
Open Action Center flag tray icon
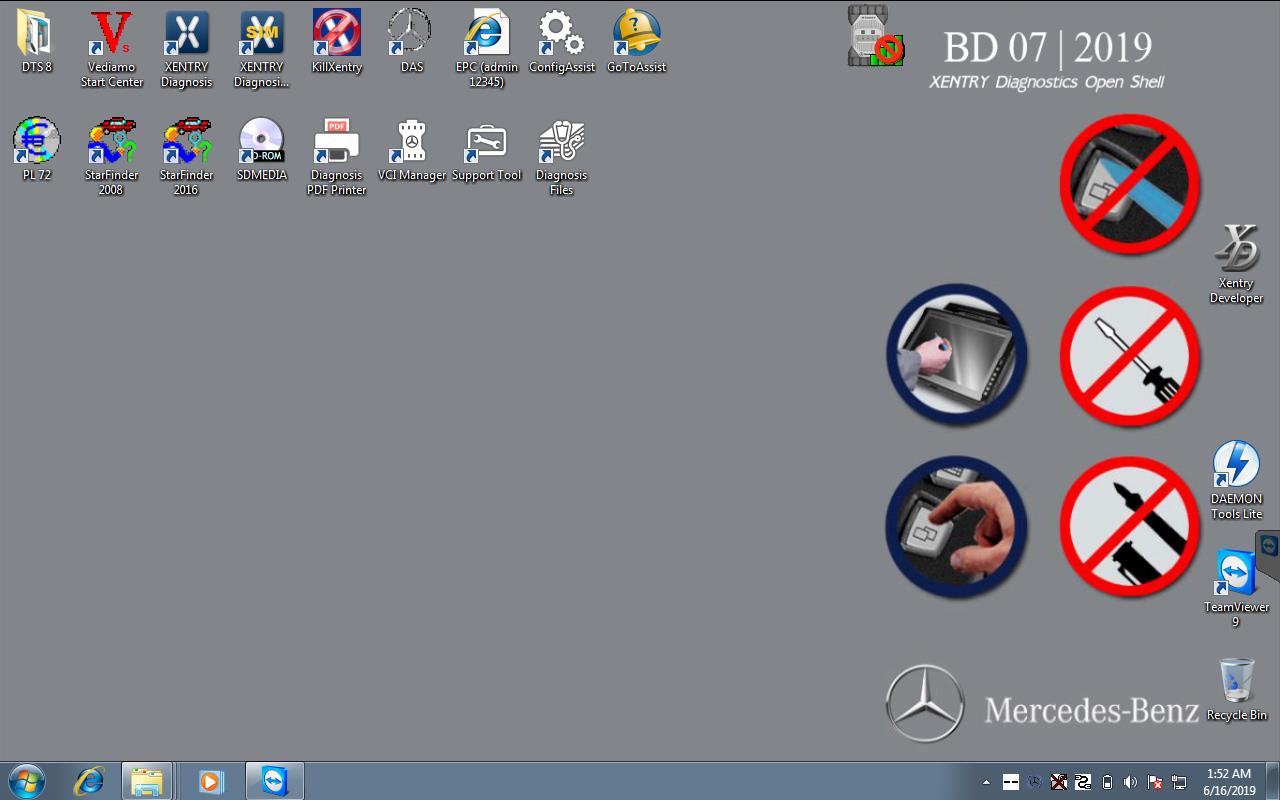pyautogui.click(x=1155, y=782)
